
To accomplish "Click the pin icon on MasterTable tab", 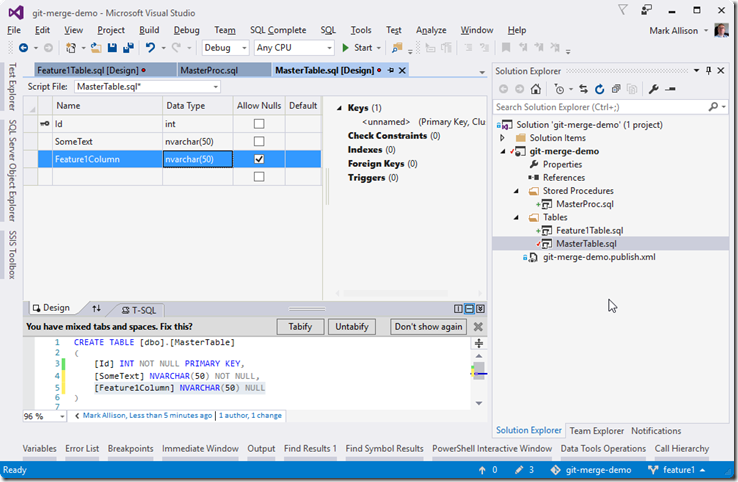I will pyautogui.click(x=391, y=70).
